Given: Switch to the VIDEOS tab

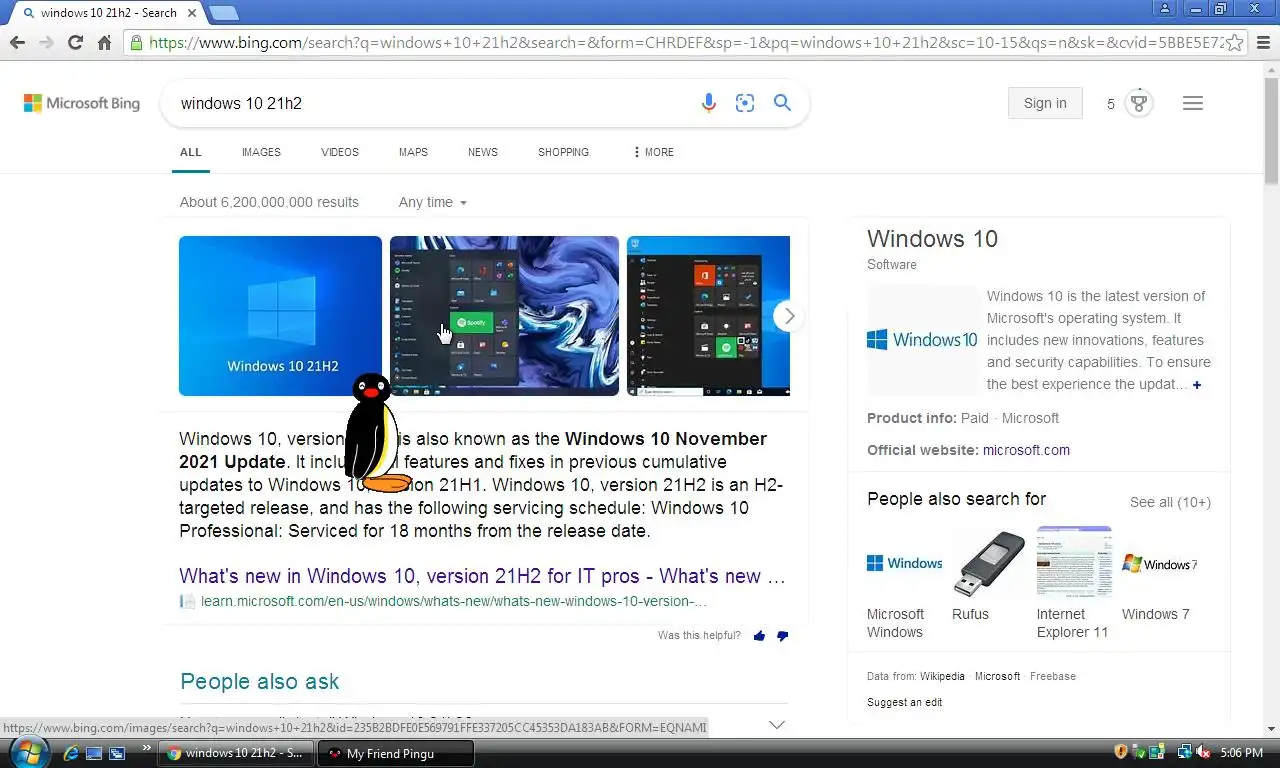Looking at the screenshot, I should coord(340,152).
